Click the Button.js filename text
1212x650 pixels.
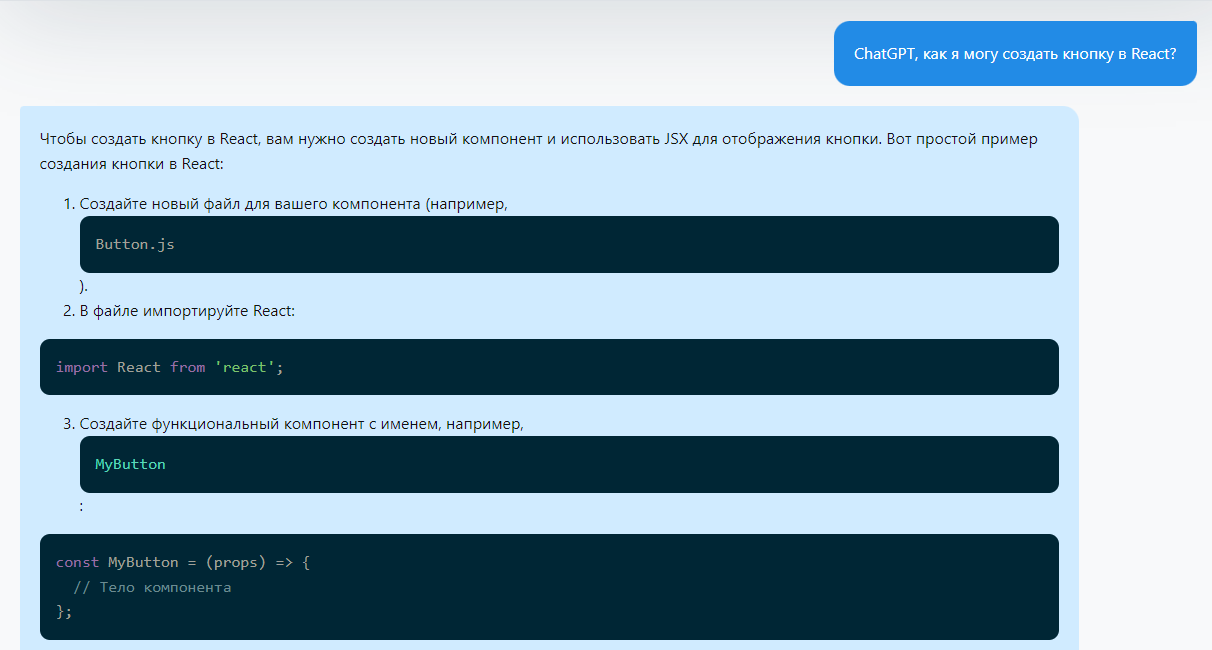(x=135, y=244)
